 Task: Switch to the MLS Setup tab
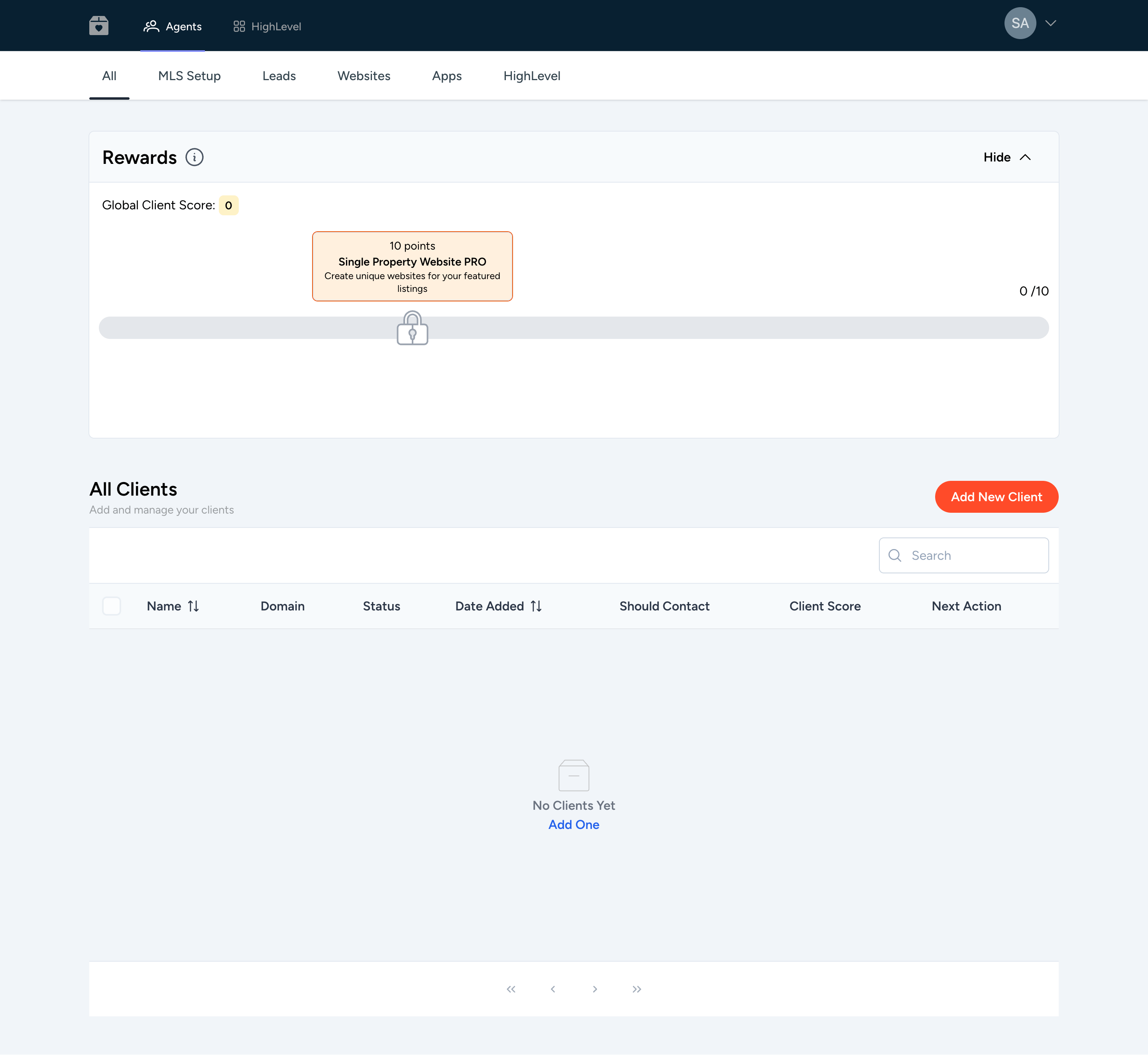[x=189, y=76]
